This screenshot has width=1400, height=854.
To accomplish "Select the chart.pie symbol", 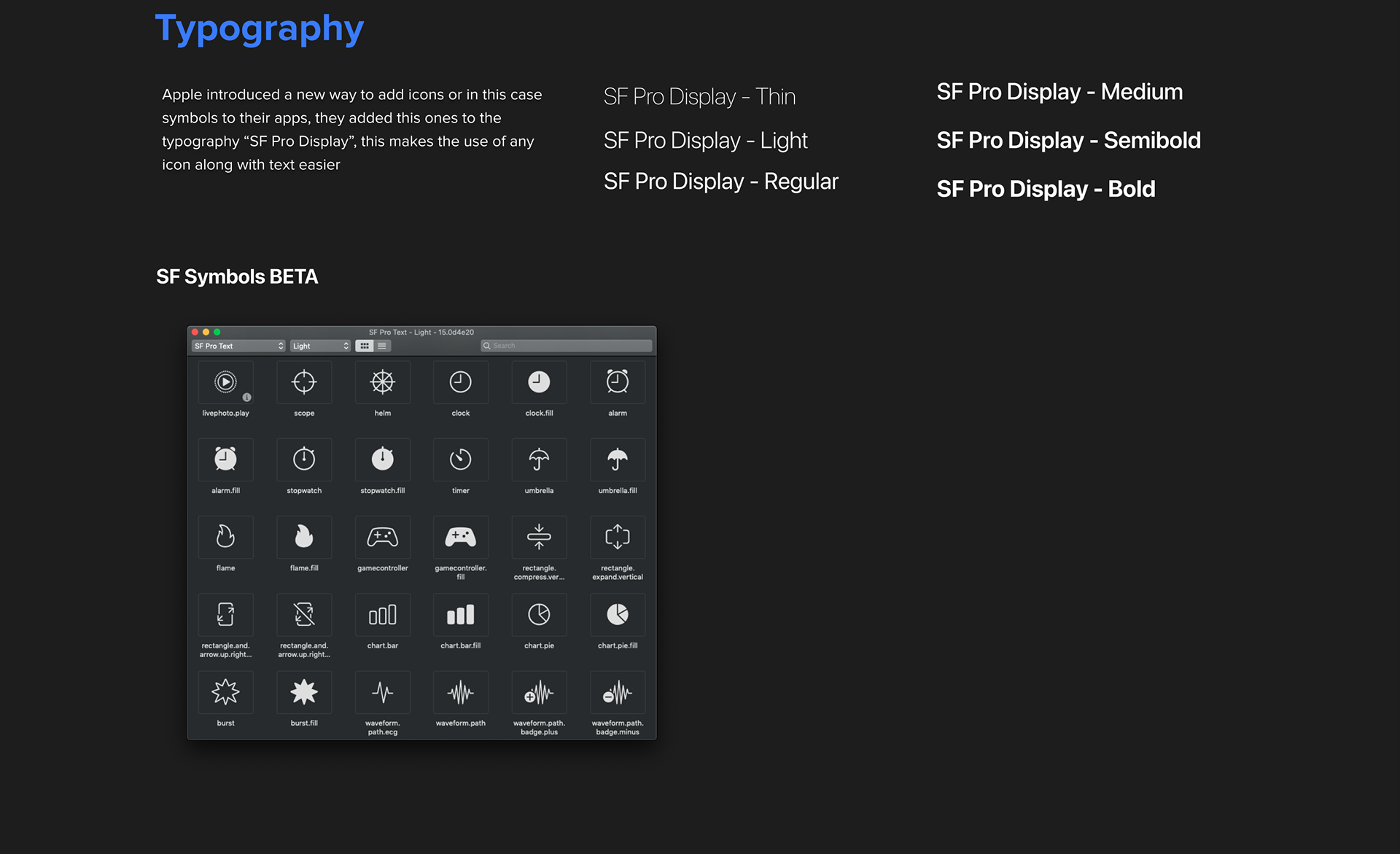I will (x=539, y=615).
